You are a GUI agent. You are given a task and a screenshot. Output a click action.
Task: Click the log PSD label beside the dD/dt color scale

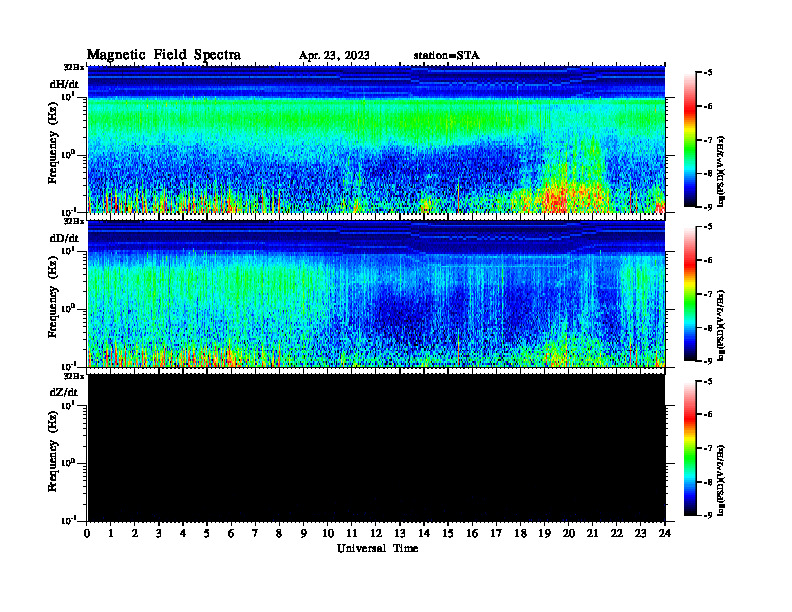point(721,324)
